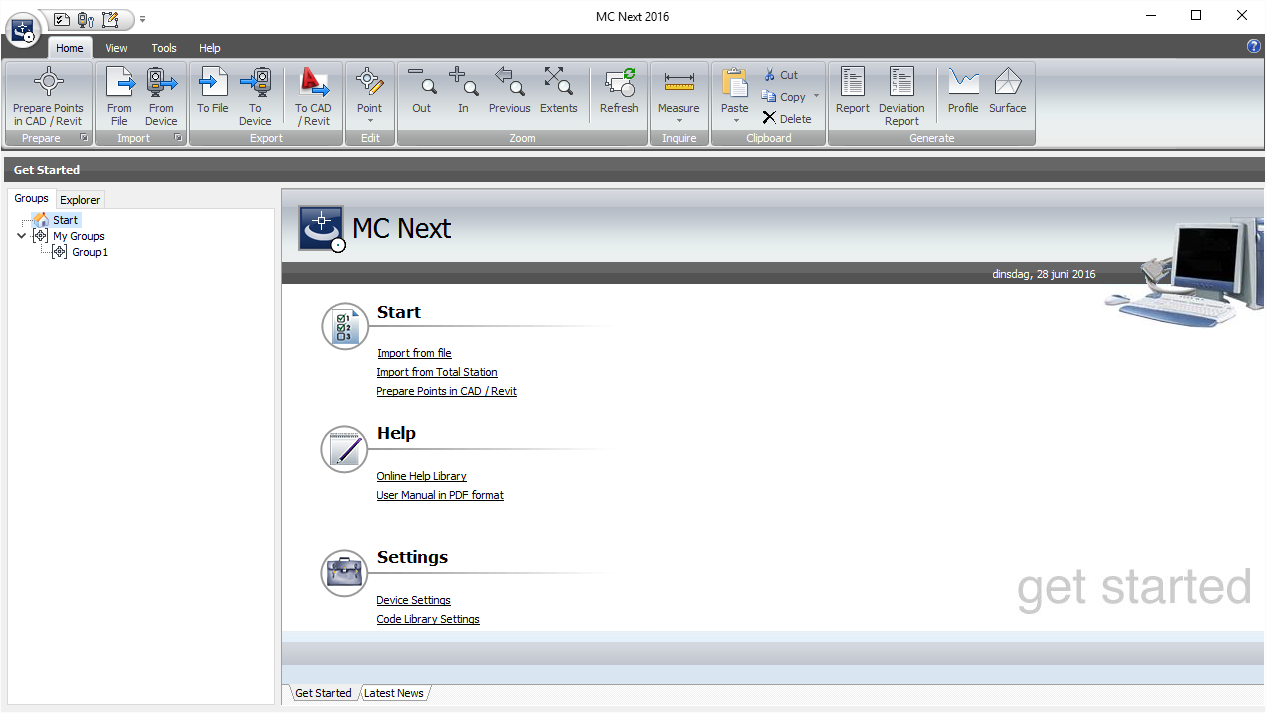Image resolution: width=1266 pixels, height=713 pixels.
Task: Open the Prepare group dialog launcher
Action: (x=84, y=138)
